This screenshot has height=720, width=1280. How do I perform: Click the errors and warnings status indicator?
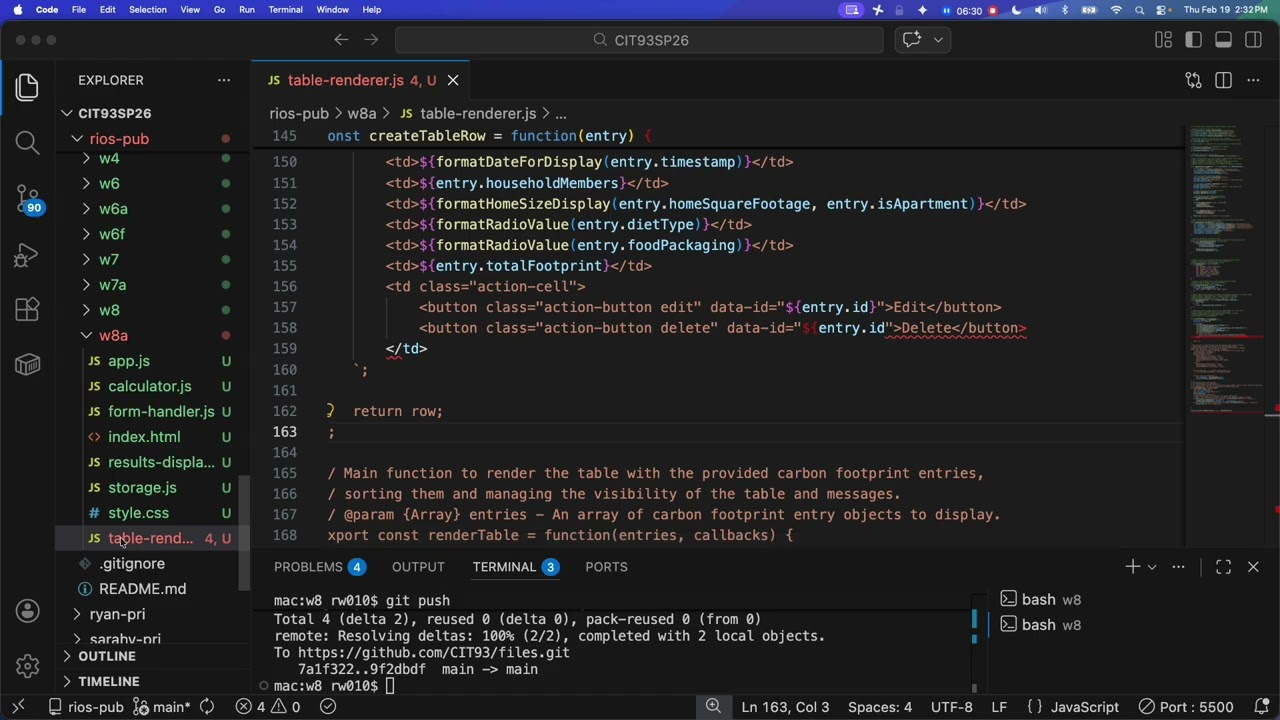tap(268, 707)
